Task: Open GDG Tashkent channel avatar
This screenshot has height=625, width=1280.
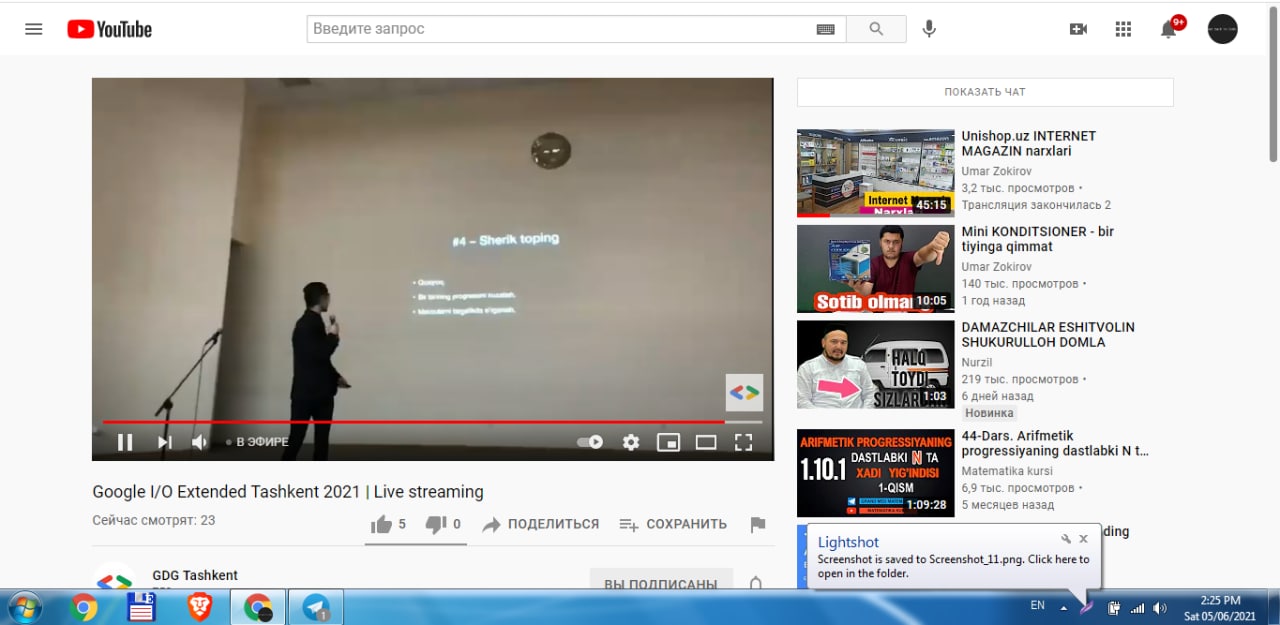Action: click(x=114, y=577)
